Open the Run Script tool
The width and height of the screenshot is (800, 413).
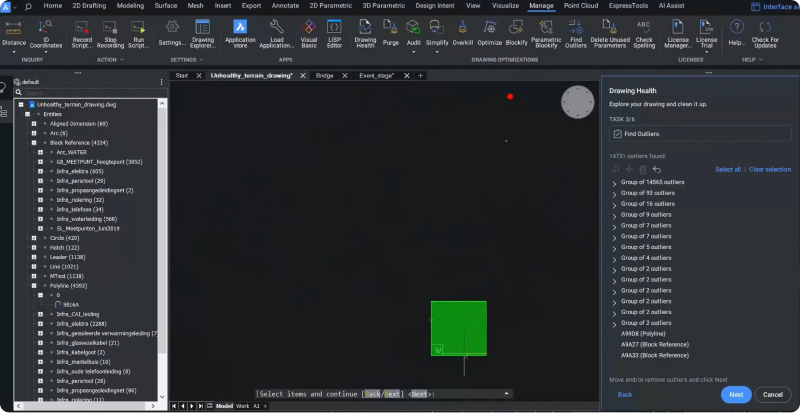[138, 35]
